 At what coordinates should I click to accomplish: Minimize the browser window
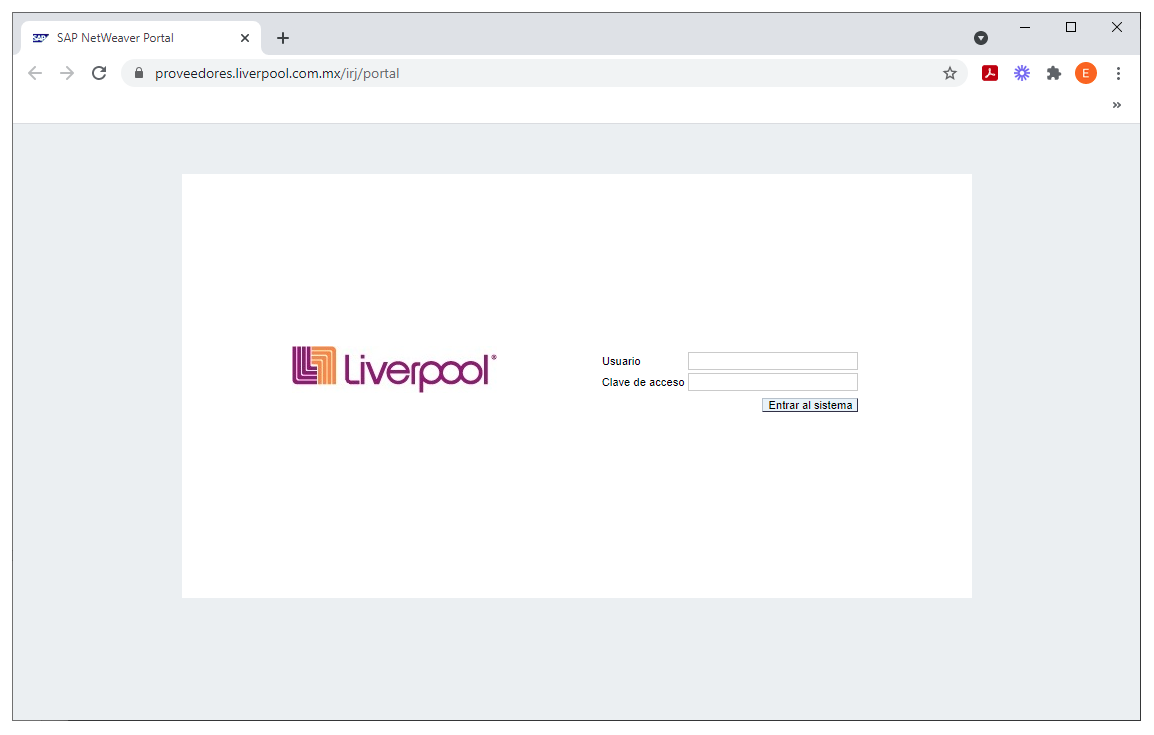(1024, 27)
